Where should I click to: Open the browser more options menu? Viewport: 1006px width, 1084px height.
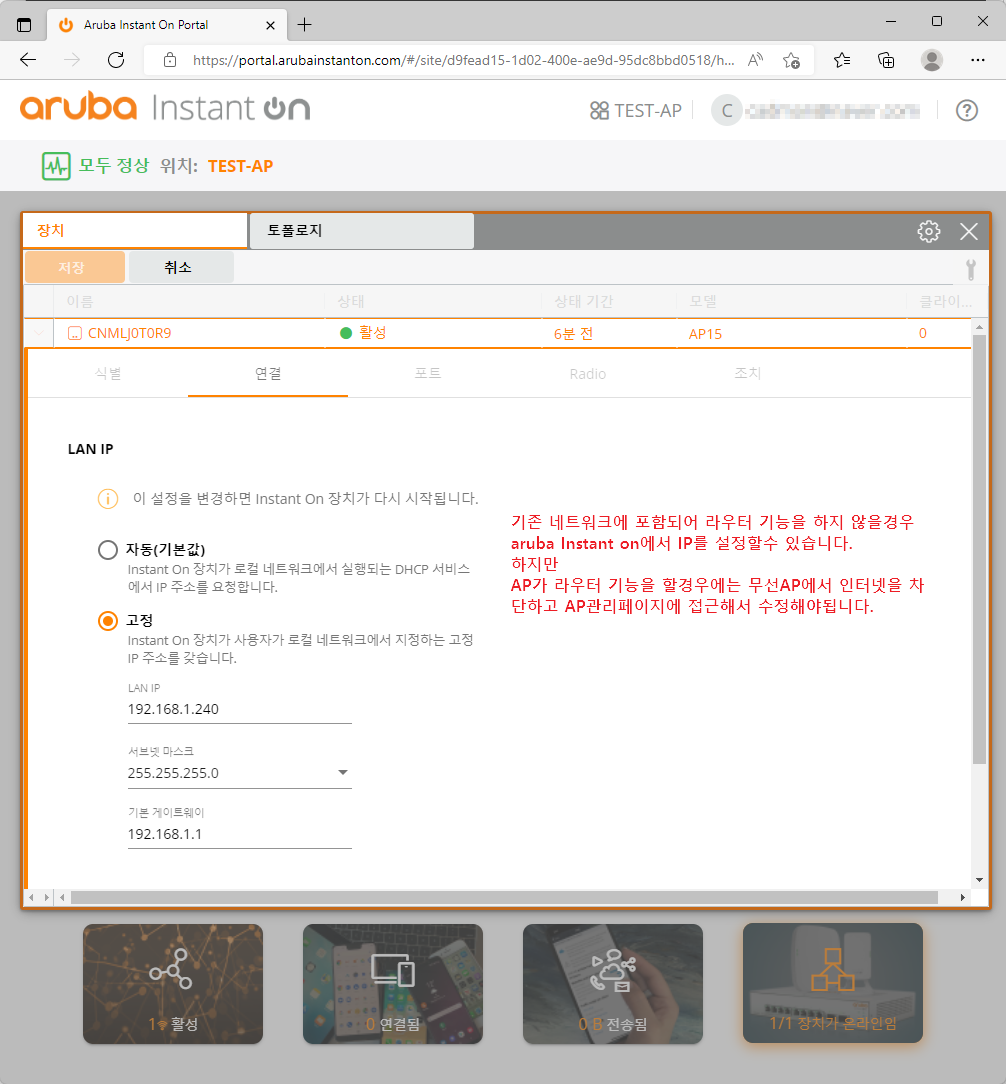pos(977,60)
